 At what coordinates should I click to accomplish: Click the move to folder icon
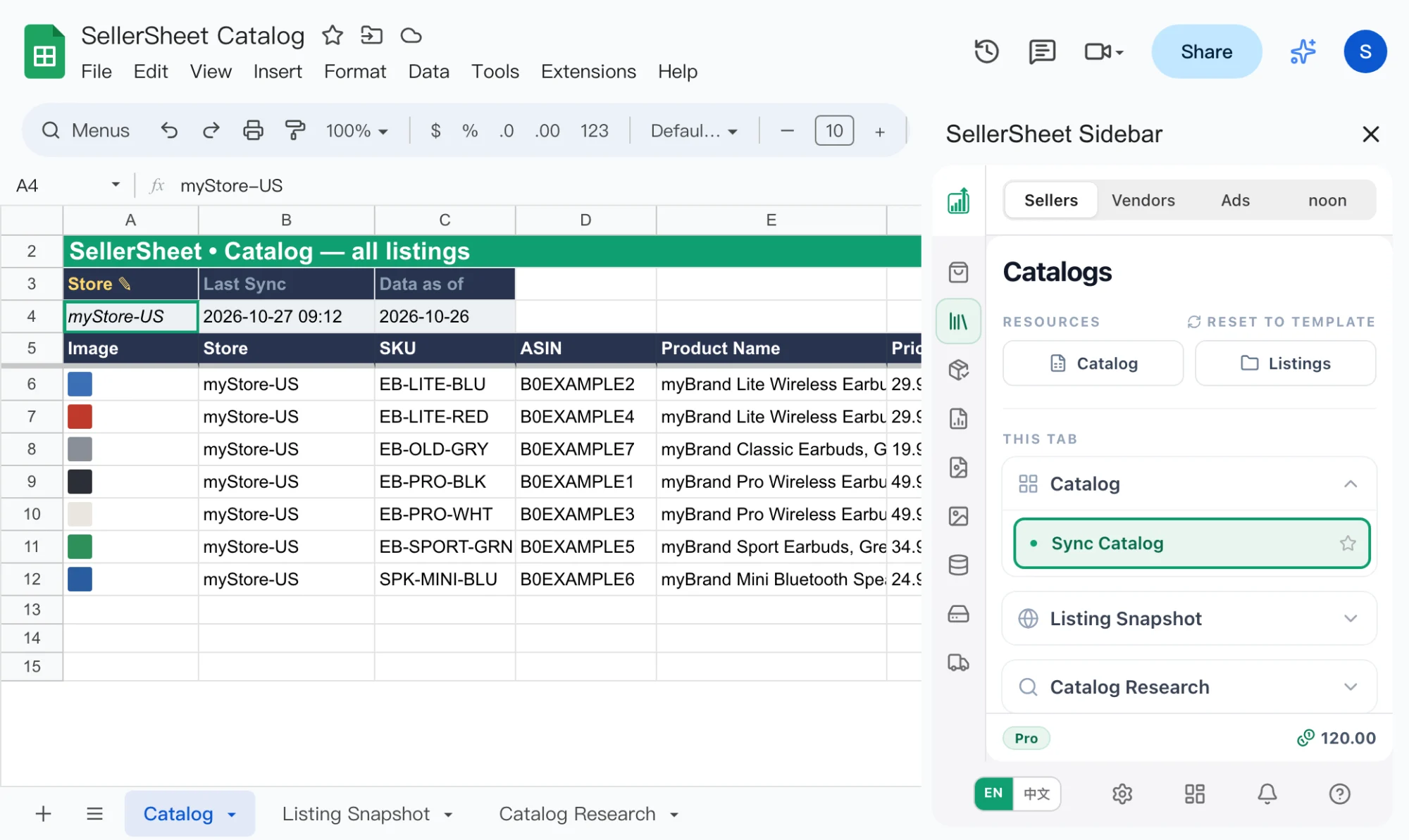coord(371,35)
